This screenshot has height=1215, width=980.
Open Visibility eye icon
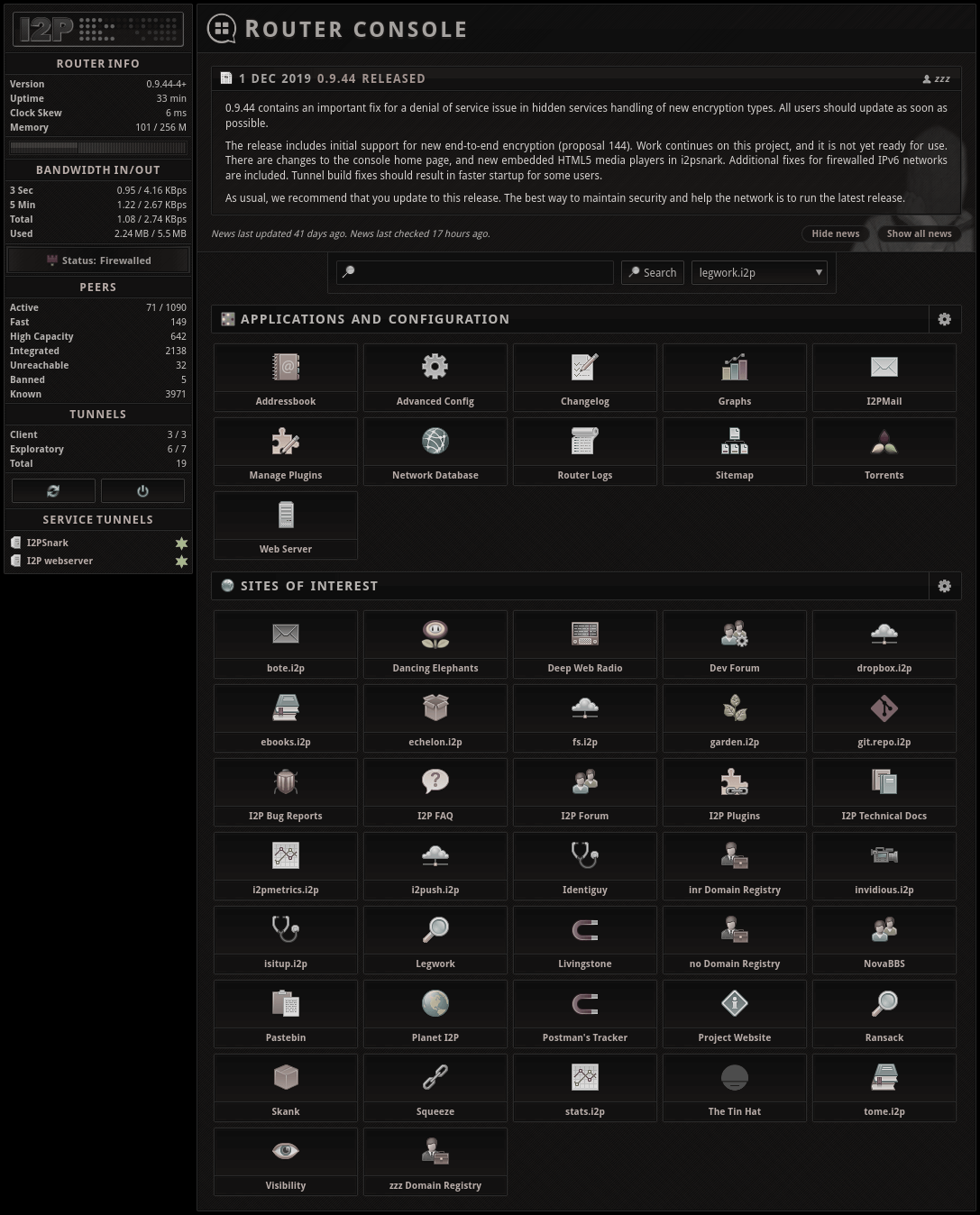286,1151
